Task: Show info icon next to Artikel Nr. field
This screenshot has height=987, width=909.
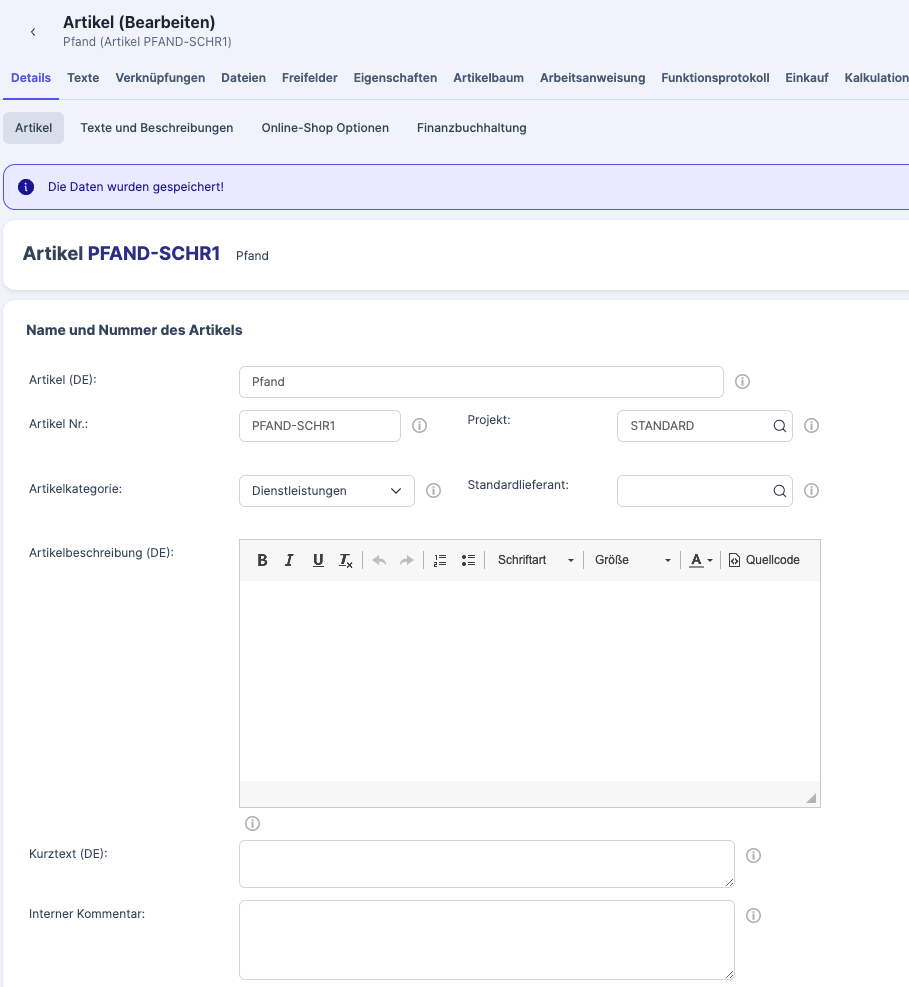Action: click(x=420, y=426)
